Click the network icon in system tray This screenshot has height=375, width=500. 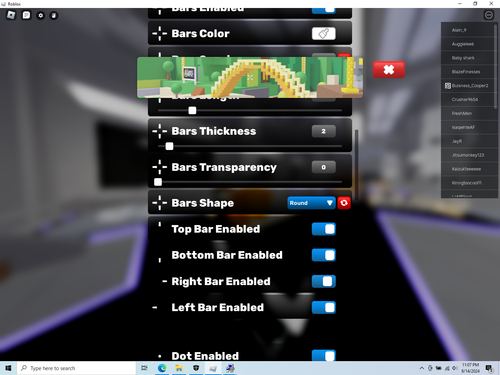point(447,368)
